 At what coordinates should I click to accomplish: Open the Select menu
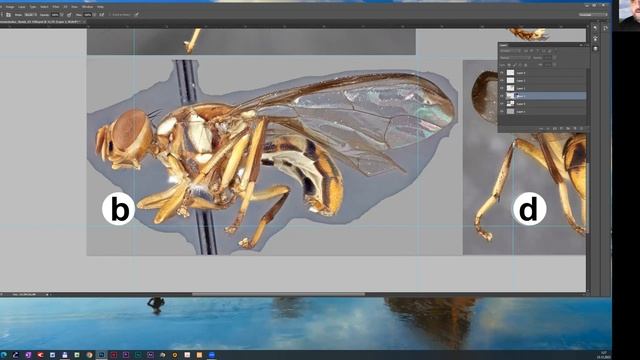pos(44,7)
